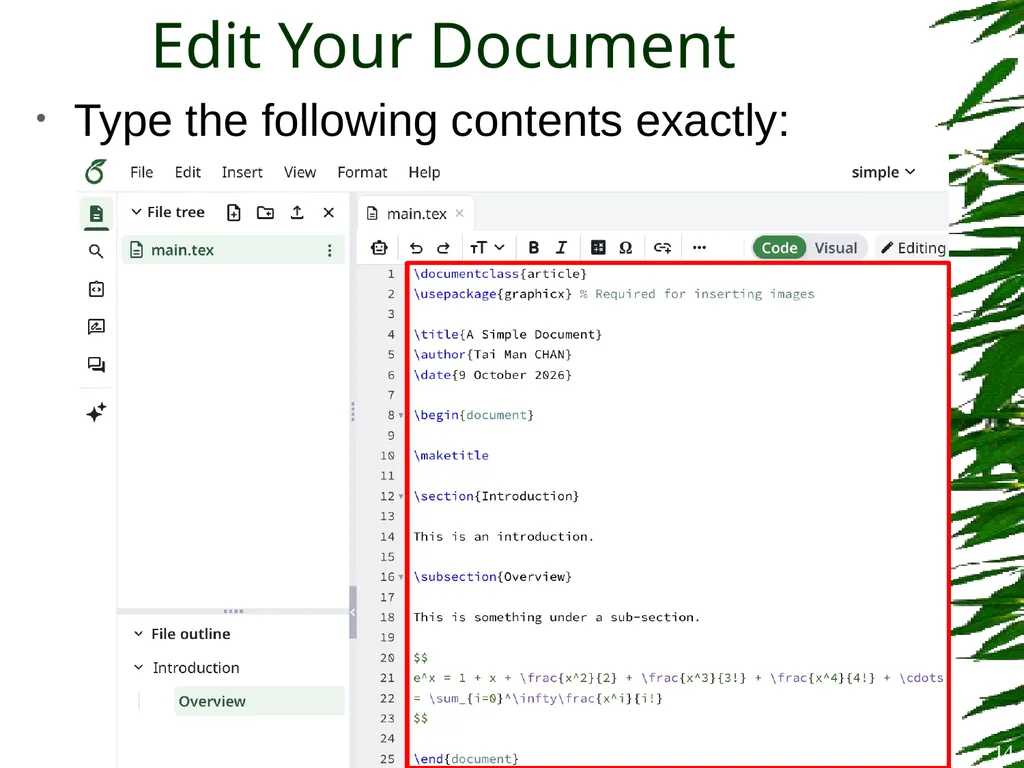1024x768 pixels.
Task: Click the \maketitle line
Action: point(451,455)
